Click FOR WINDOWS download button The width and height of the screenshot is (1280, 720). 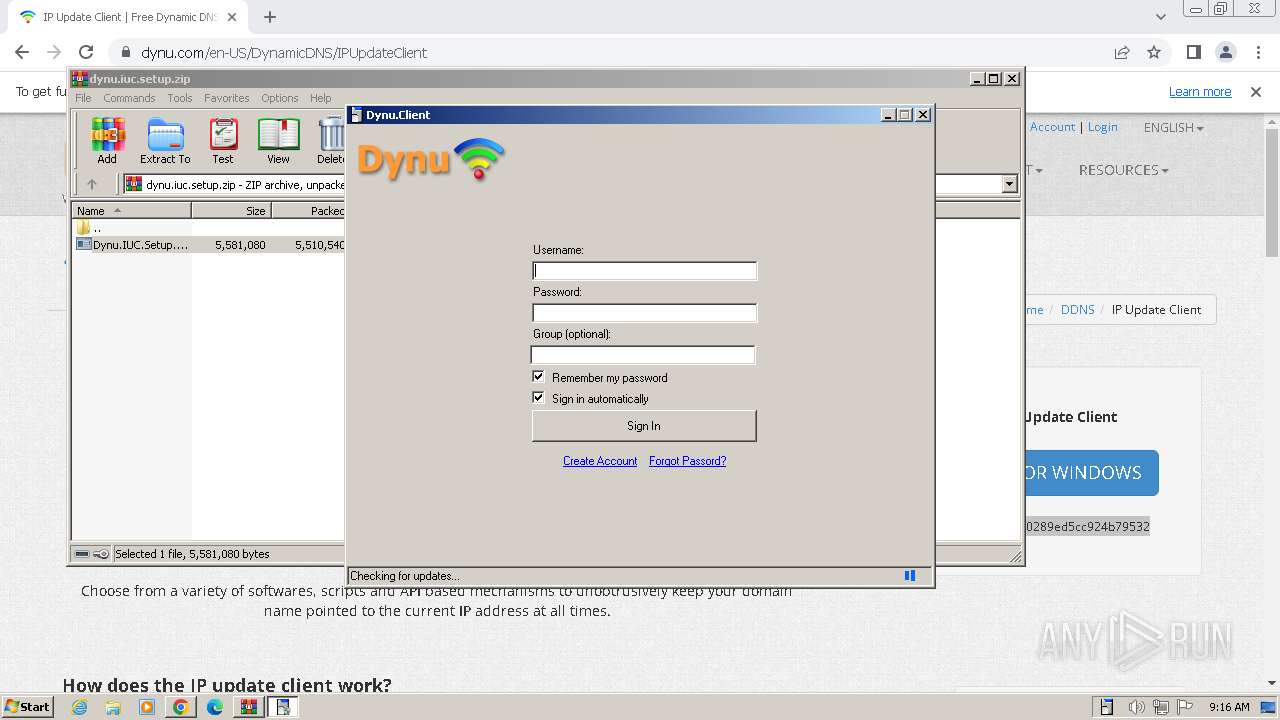click(1090, 473)
